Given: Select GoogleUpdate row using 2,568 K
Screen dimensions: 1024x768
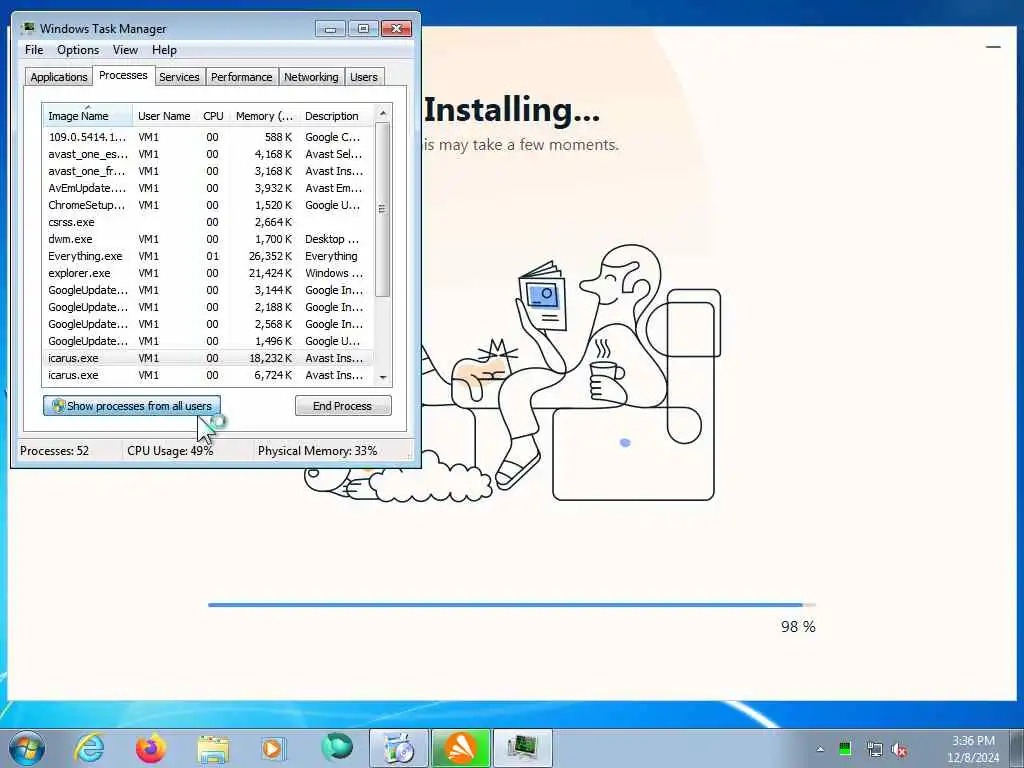Looking at the screenshot, I should click(208, 324).
